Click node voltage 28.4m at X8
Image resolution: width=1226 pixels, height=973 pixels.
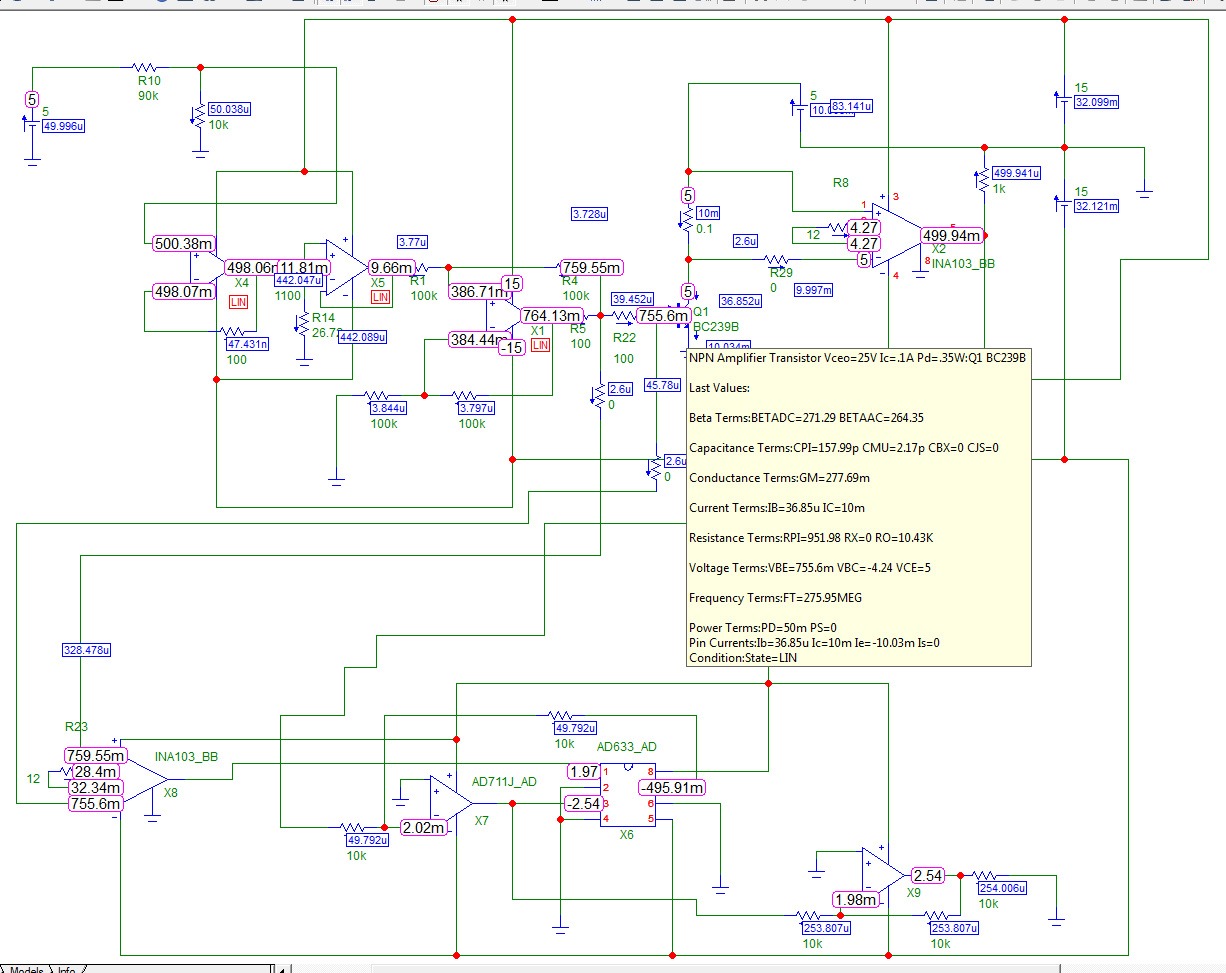point(96,771)
